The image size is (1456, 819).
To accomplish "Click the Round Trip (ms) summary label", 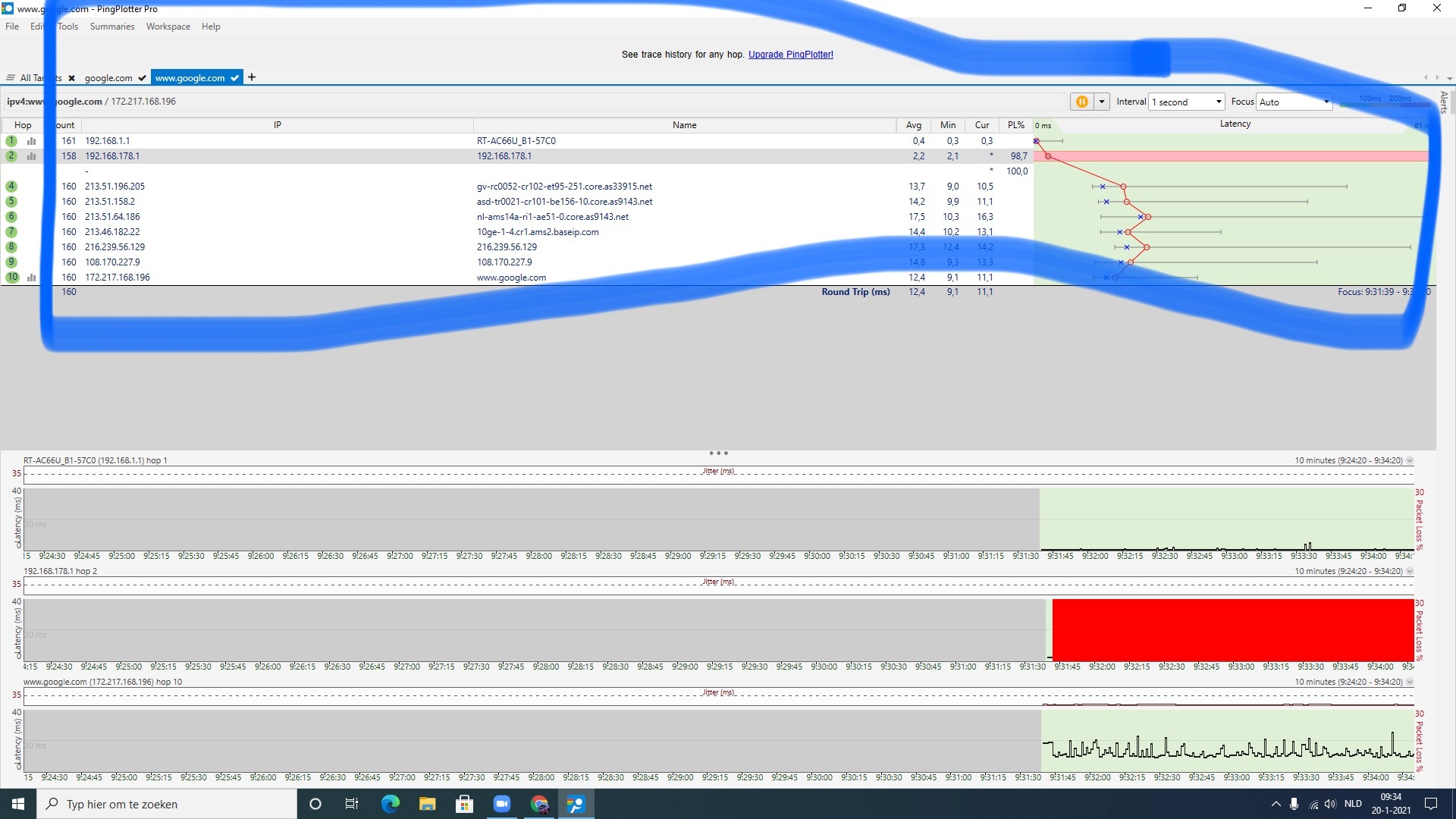I will coord(855,292).
